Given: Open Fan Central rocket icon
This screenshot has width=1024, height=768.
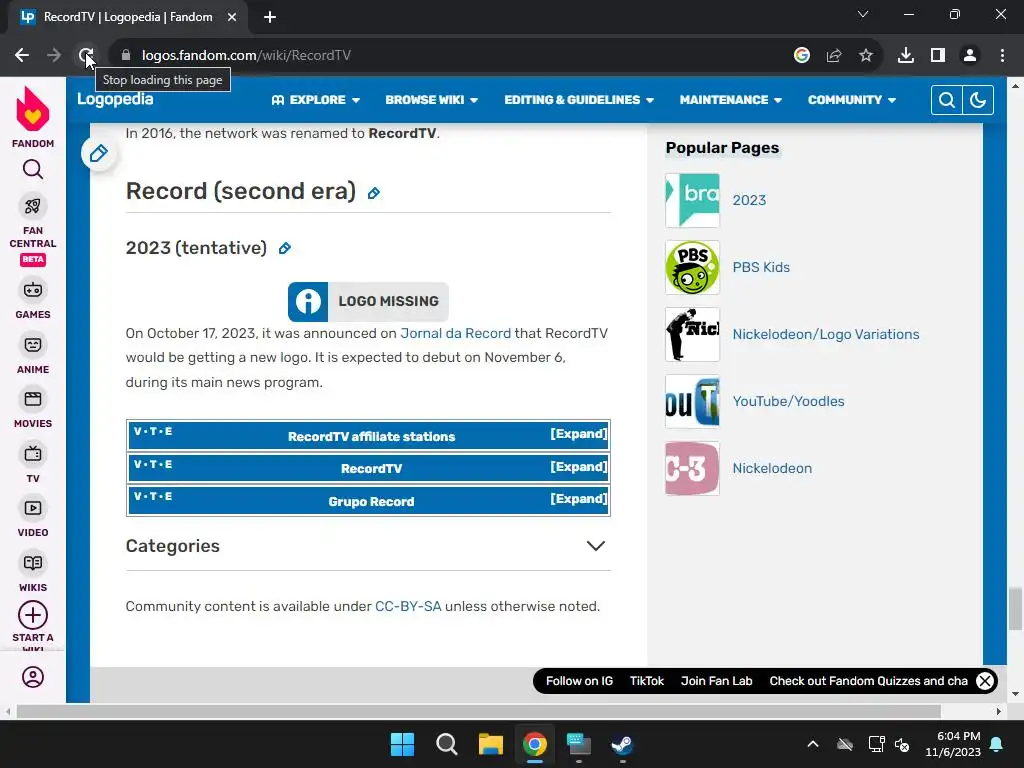Looking at the screenshot, I should [x=33, y=206].
